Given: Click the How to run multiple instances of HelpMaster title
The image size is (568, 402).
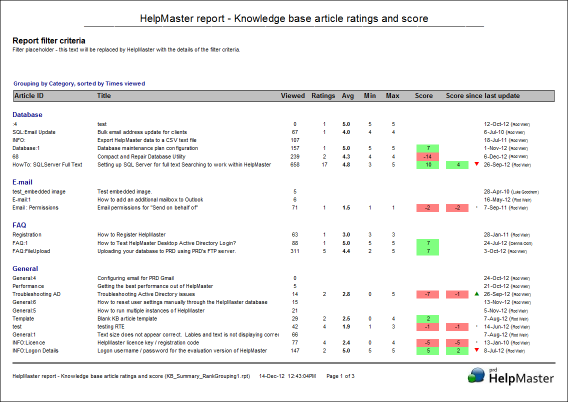Looking at the screenshot, I should [151, 311].
